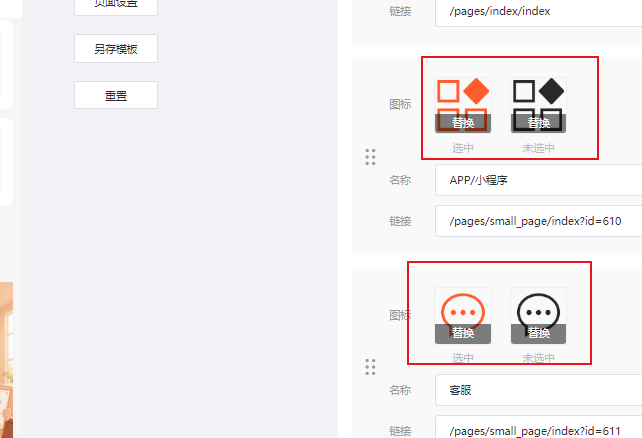Replace the unselected black chat bubble icon

[538, 333]
